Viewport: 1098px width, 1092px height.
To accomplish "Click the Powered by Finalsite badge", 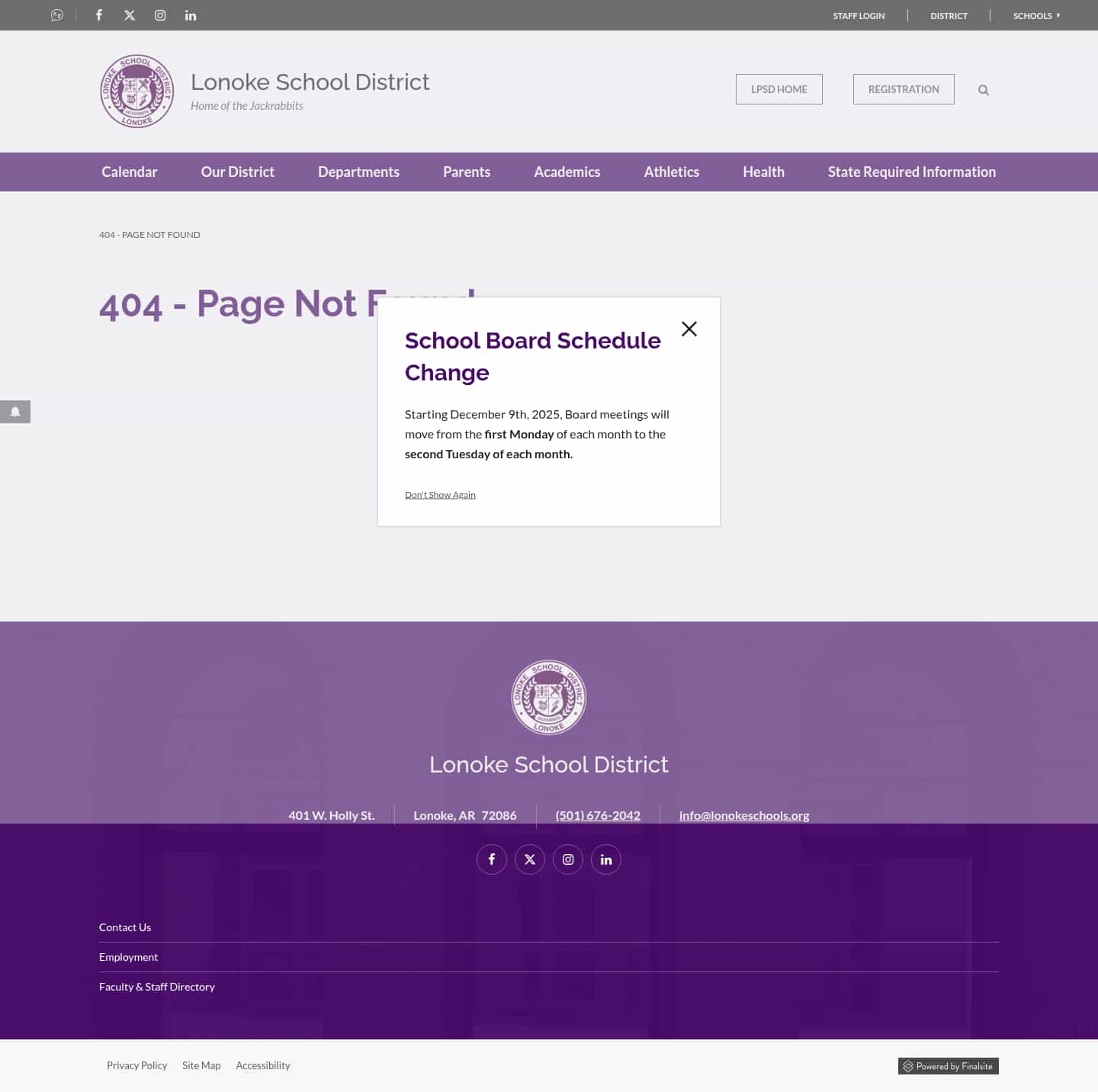I will coord(948,1065).
